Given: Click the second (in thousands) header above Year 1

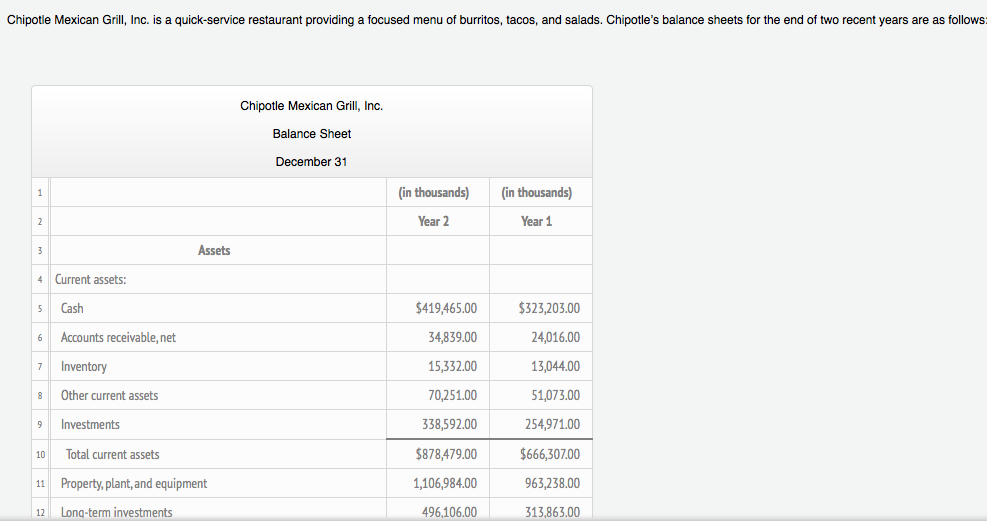Looking at the screenshot, I should pos(537,193).
